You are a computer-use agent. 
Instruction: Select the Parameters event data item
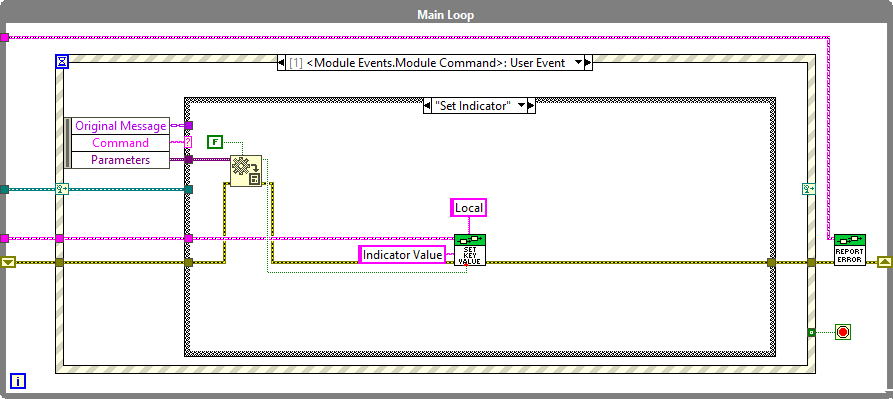tap(121, 160)
